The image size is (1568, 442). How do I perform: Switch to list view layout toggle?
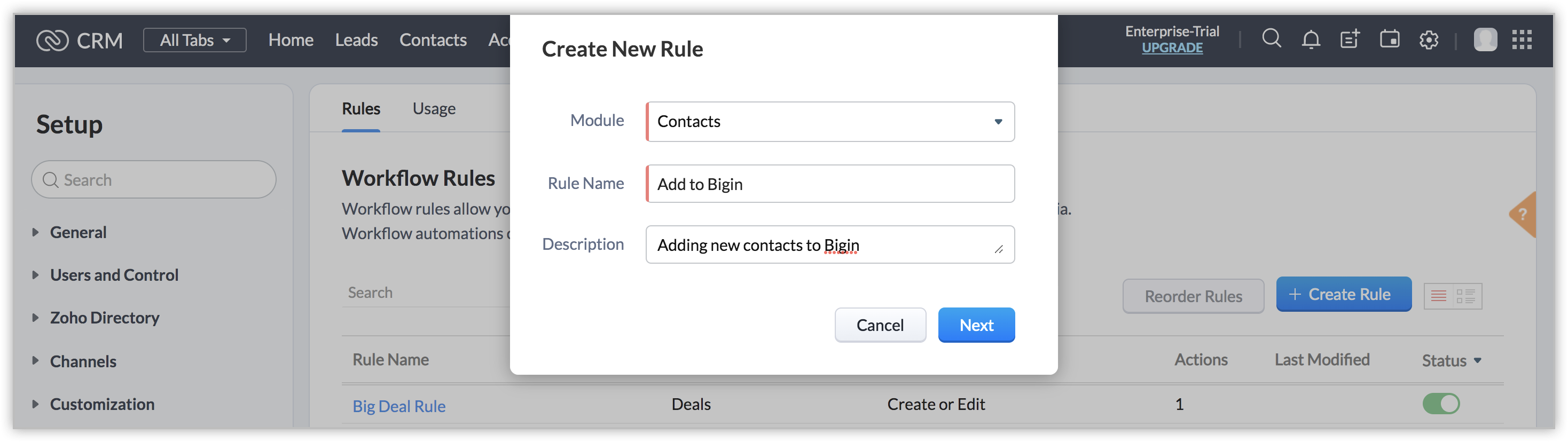1438,296
